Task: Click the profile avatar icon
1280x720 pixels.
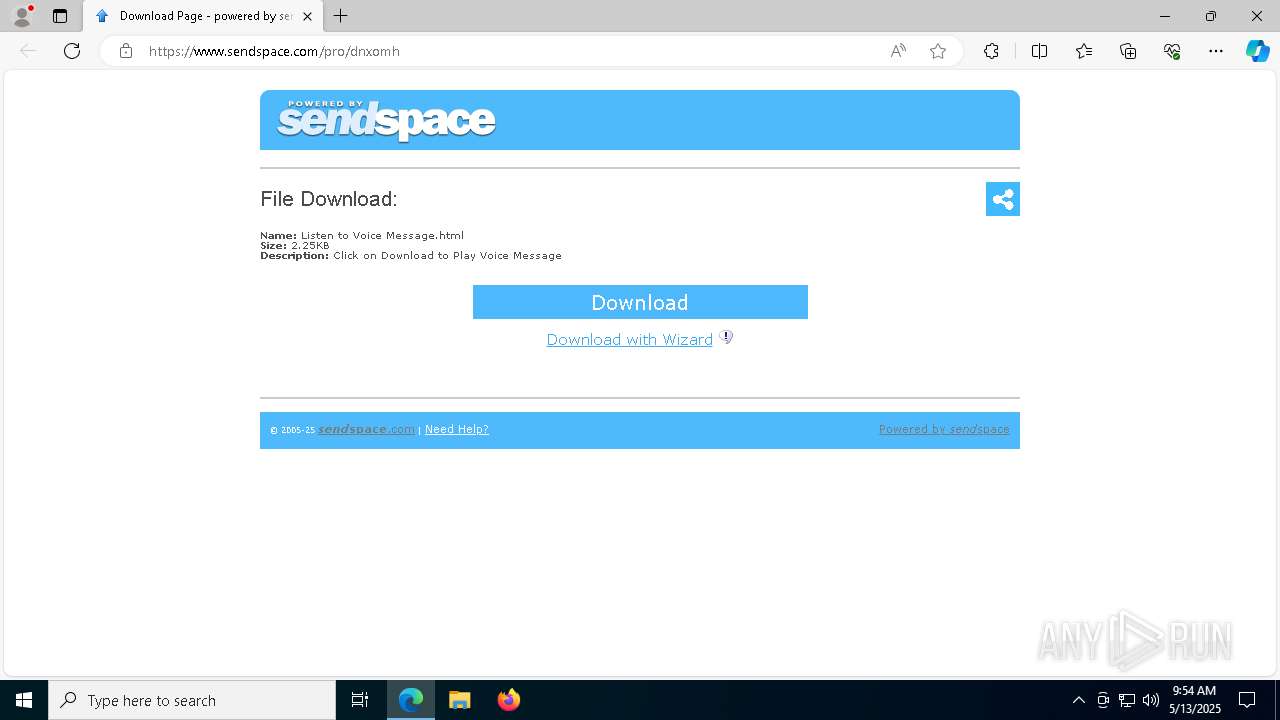Action: [22, 16]
